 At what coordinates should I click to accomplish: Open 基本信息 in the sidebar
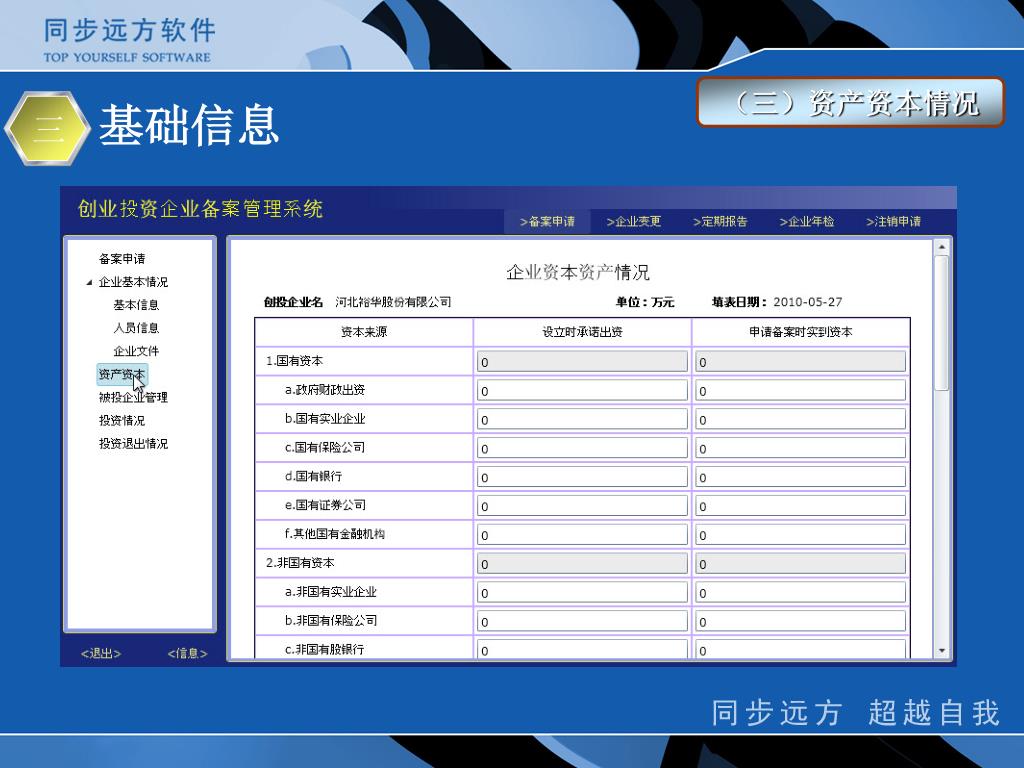coord(136,305)
